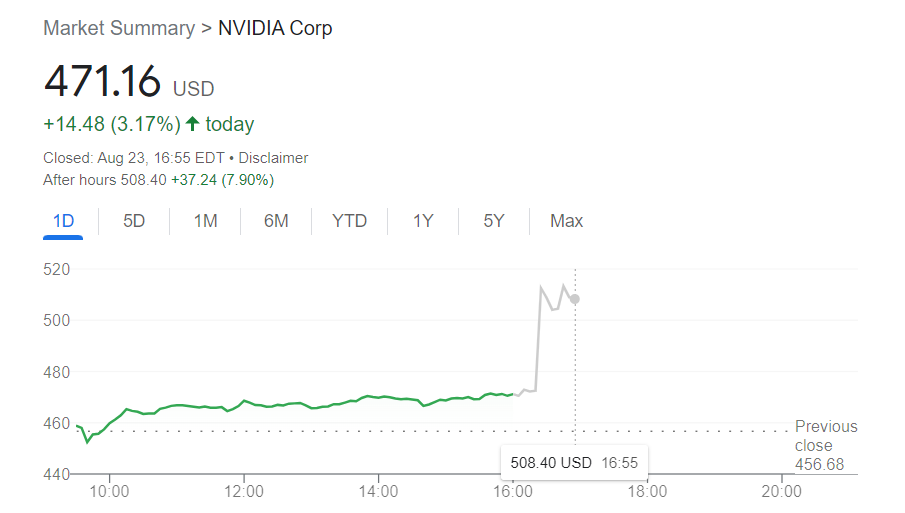905x513 pixels.
Task: Click the +14.48 (3.17%) change text
Action: point(112,125)
